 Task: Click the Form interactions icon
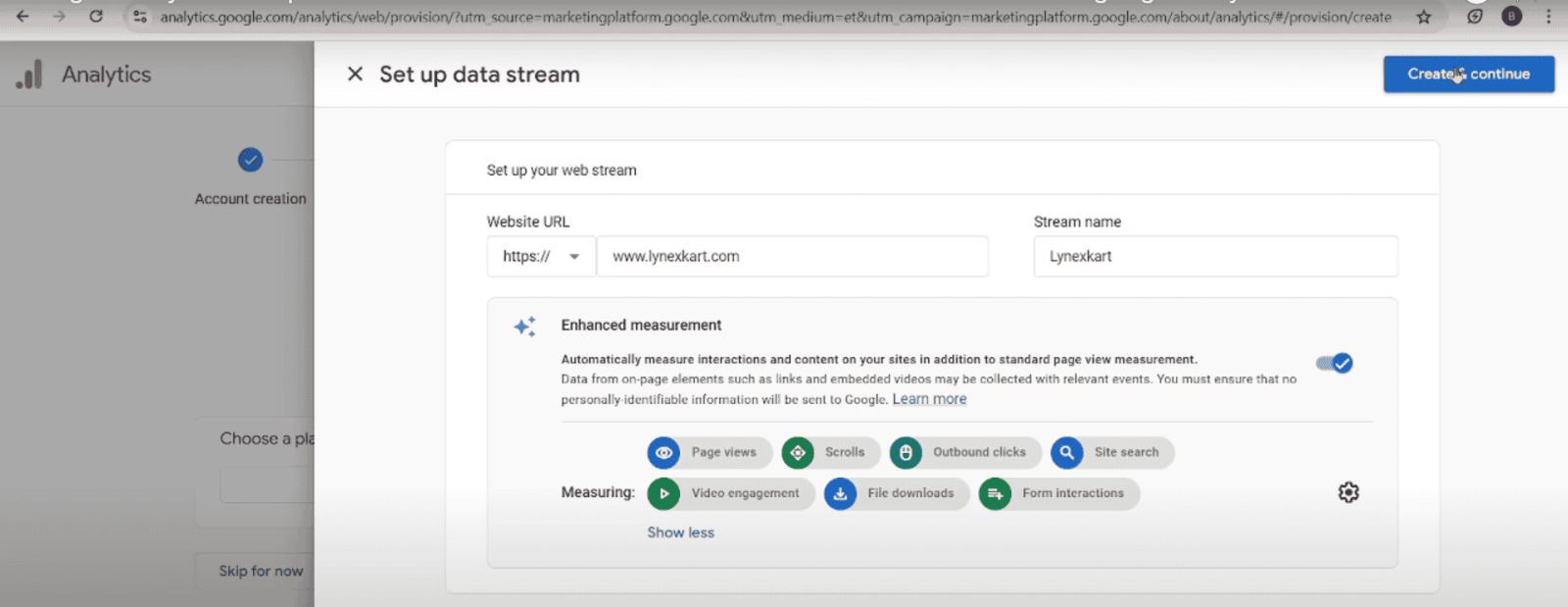(x=995, y=493)
